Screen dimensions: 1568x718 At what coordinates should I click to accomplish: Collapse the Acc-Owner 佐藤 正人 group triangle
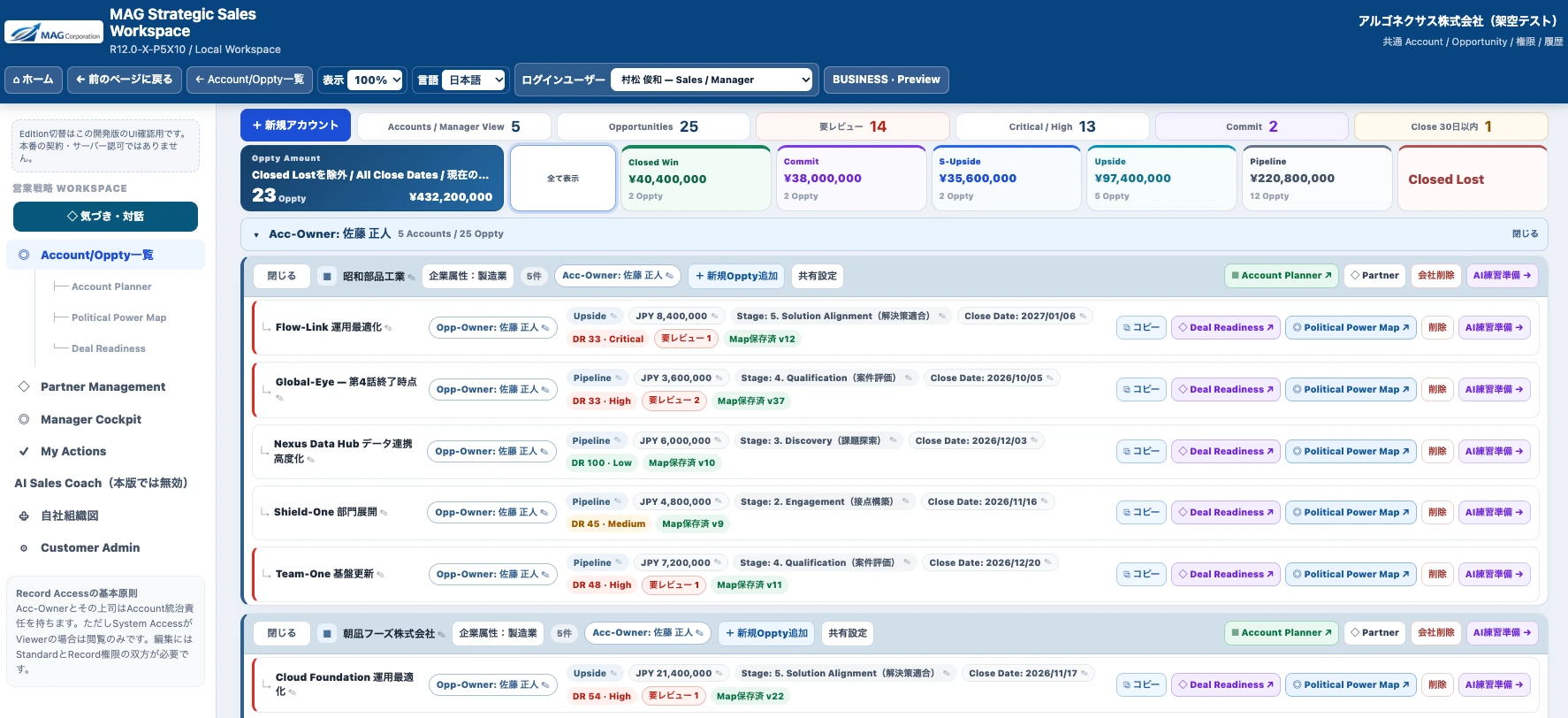256,235
